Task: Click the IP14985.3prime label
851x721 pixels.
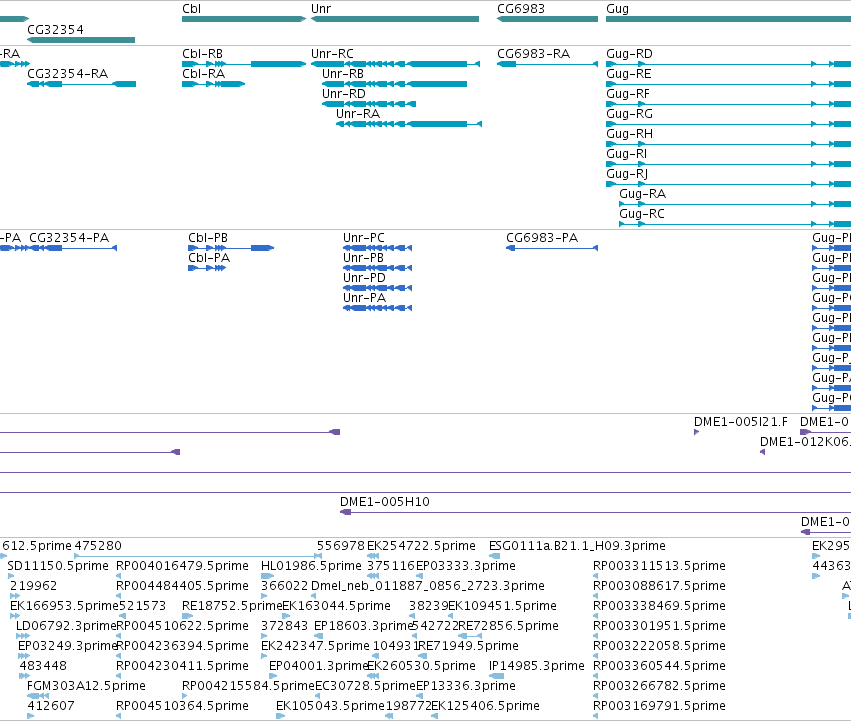Action: tap(537, 666)
